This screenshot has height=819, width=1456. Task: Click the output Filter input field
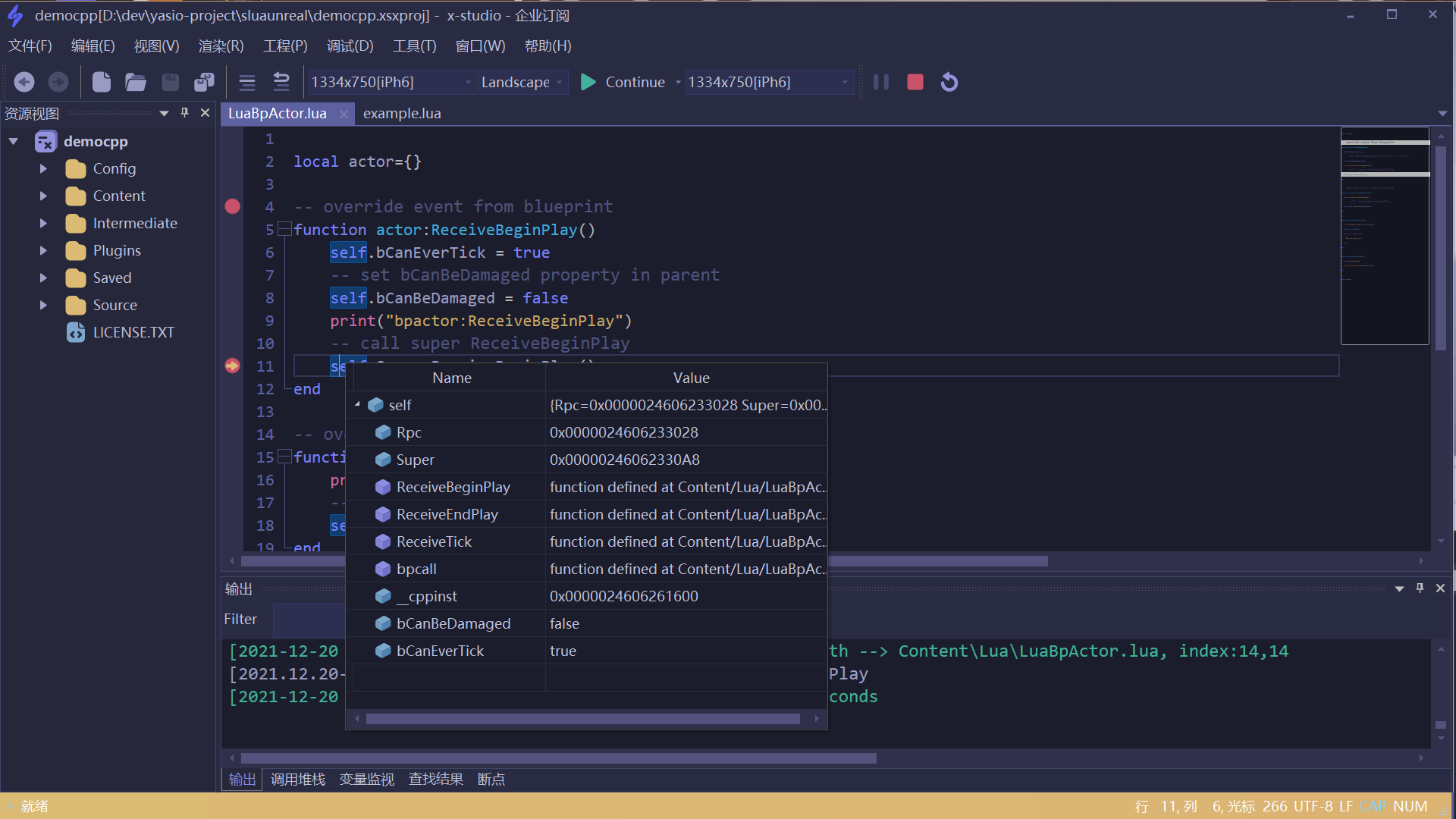click(x=309, y=620)
